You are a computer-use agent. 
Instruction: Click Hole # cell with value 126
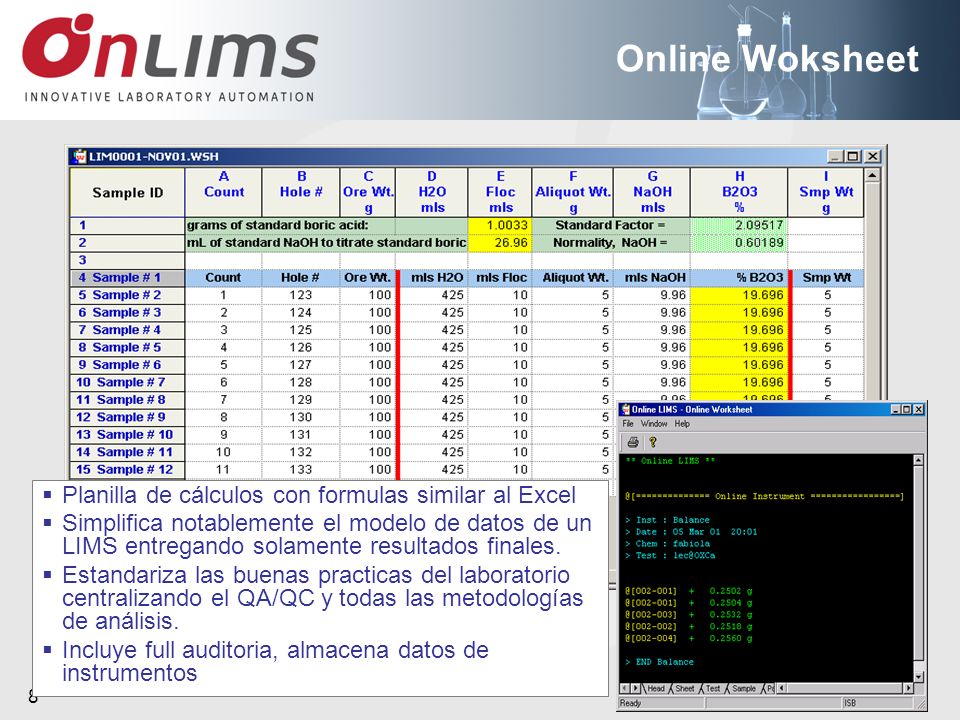[301, 348]
